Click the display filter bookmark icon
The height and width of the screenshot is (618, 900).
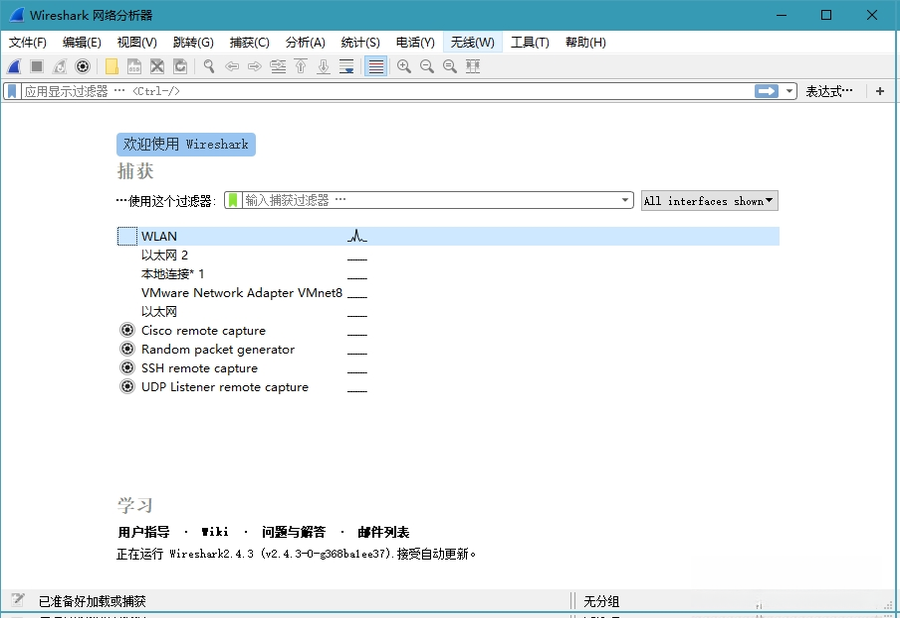click(x=12, y=91)
